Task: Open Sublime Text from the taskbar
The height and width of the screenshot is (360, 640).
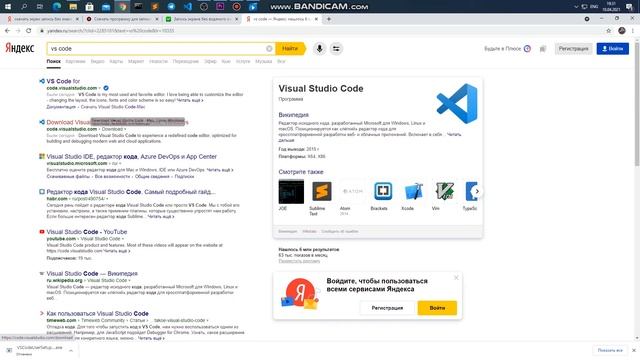Action: pyautogui.click(x=155, y=7)
